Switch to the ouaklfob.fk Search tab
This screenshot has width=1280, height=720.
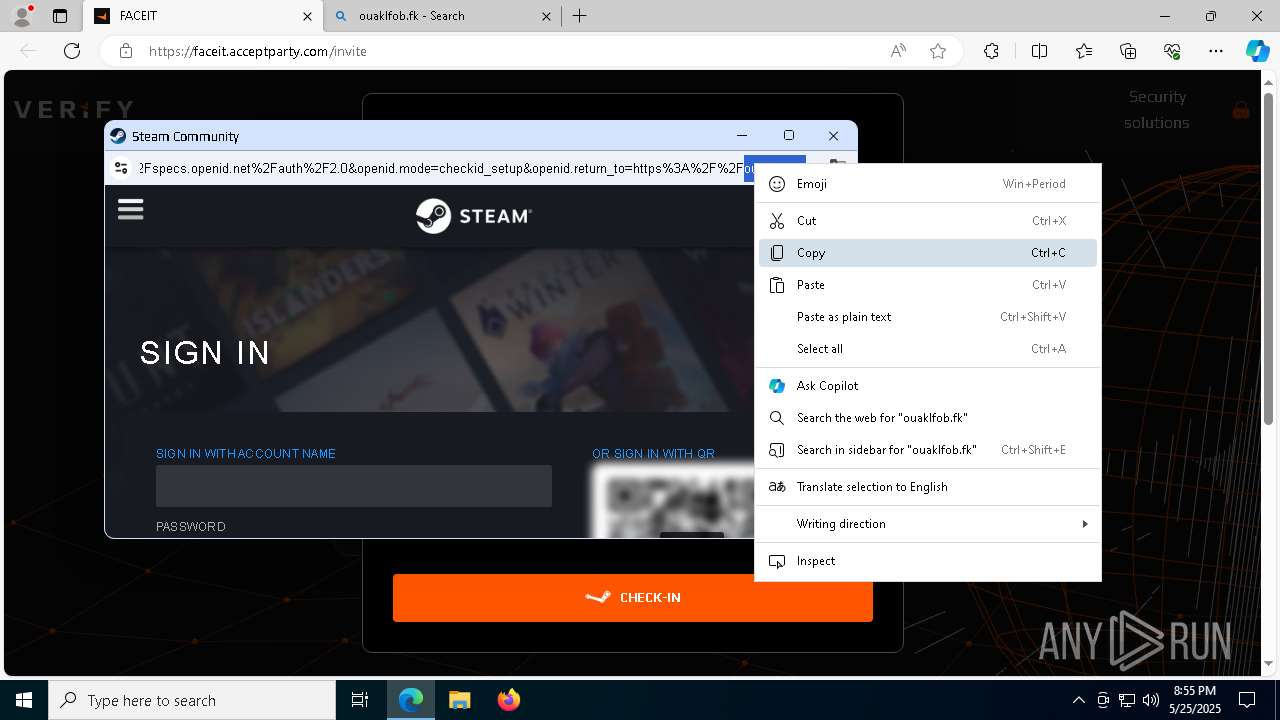(444, 16)
